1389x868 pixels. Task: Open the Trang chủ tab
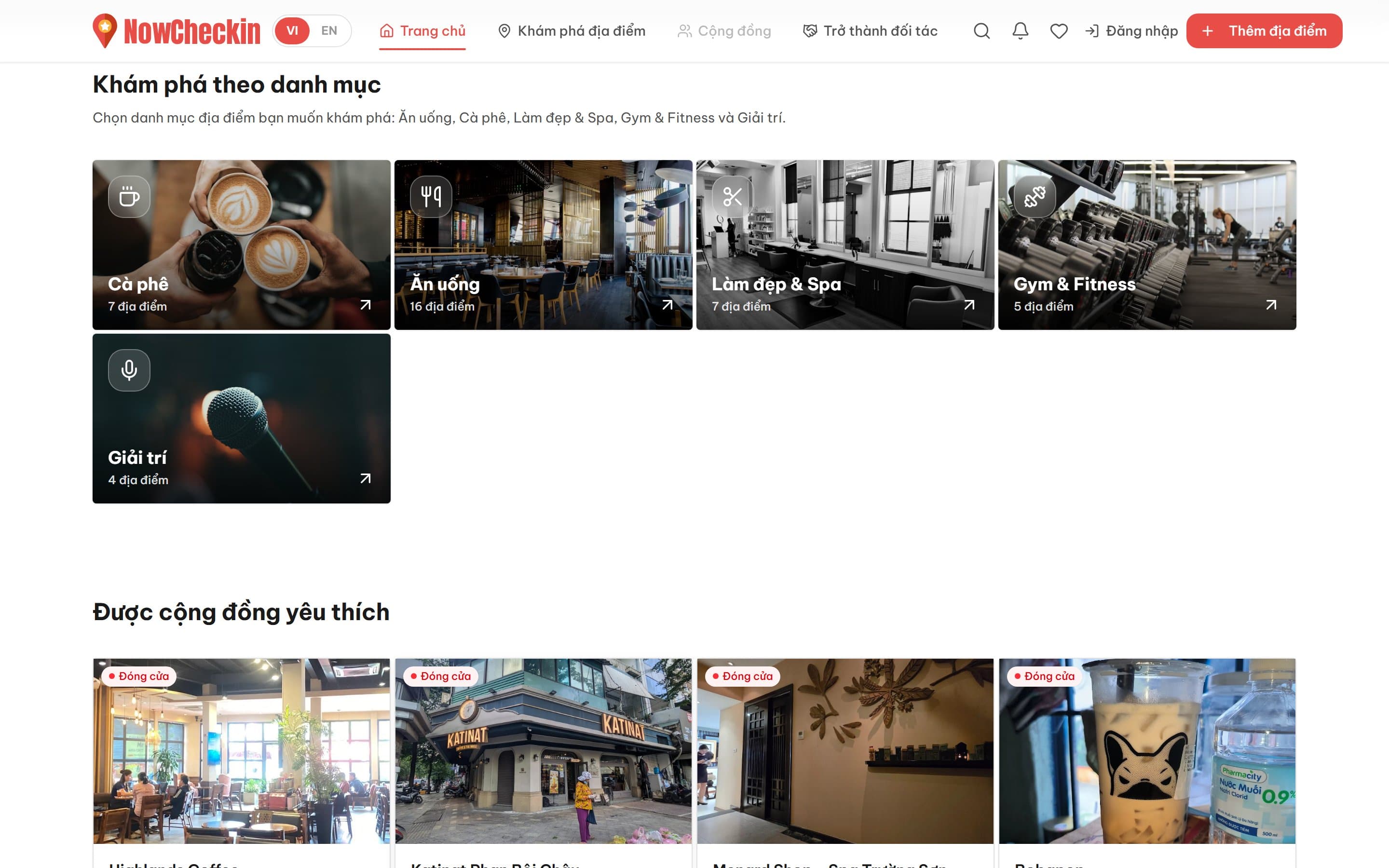tap(422, 31)
